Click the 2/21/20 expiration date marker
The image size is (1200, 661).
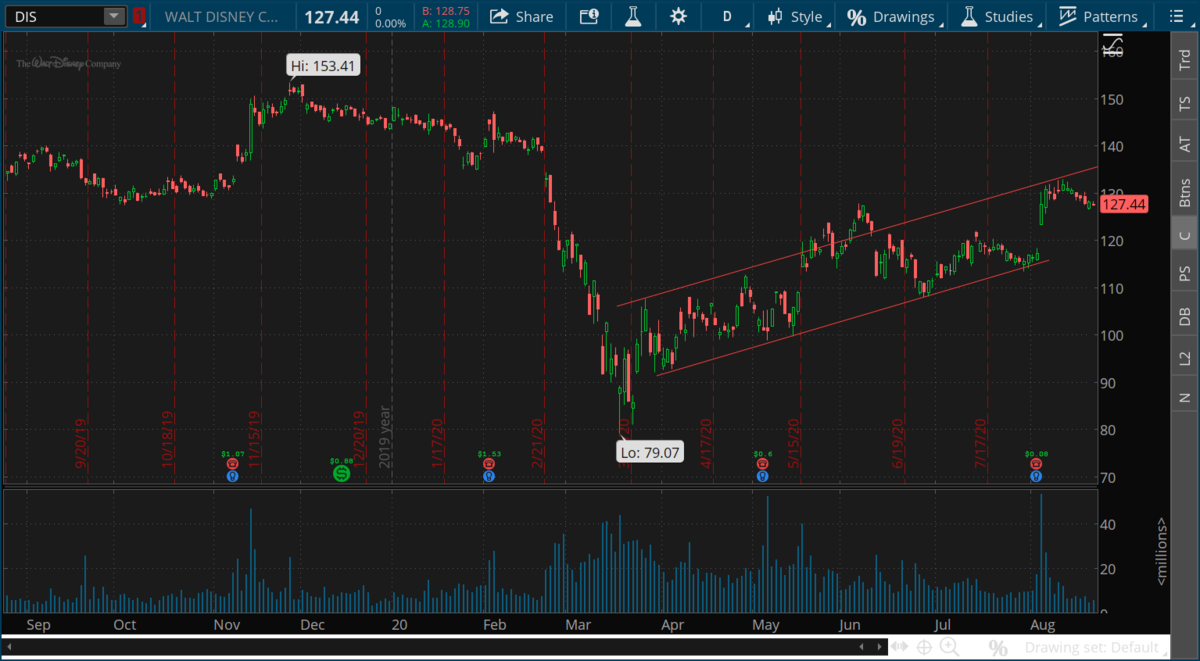[x=536, y=445]
